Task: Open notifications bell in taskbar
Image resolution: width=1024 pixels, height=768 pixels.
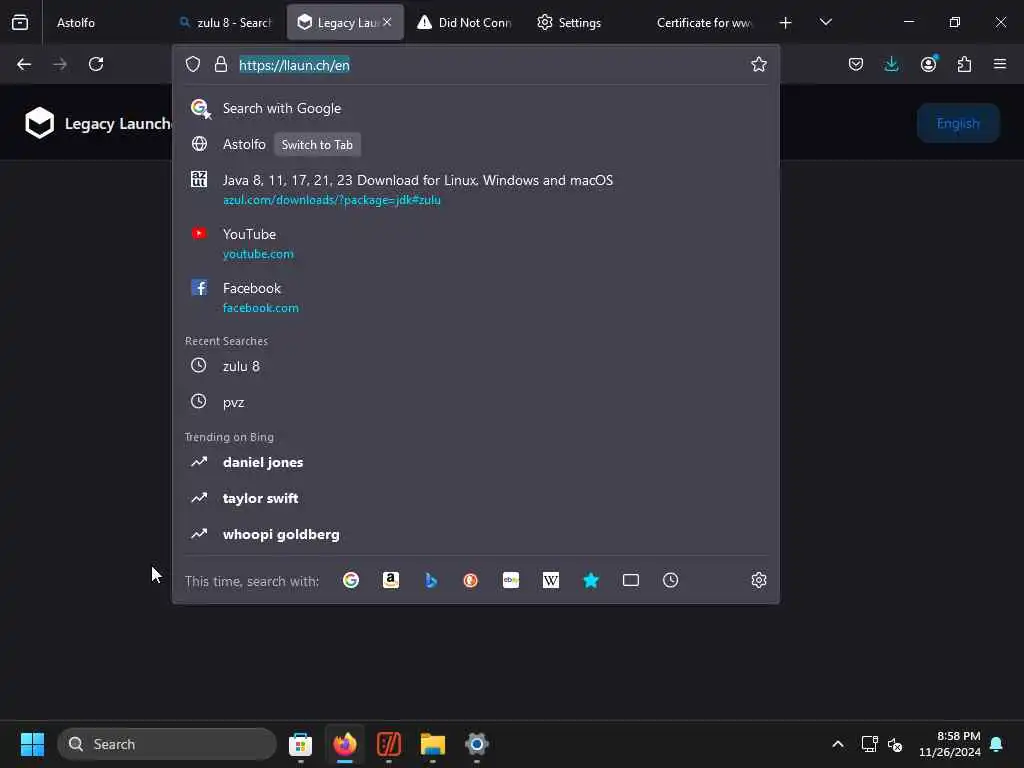Action: click(x=997, y=744)
